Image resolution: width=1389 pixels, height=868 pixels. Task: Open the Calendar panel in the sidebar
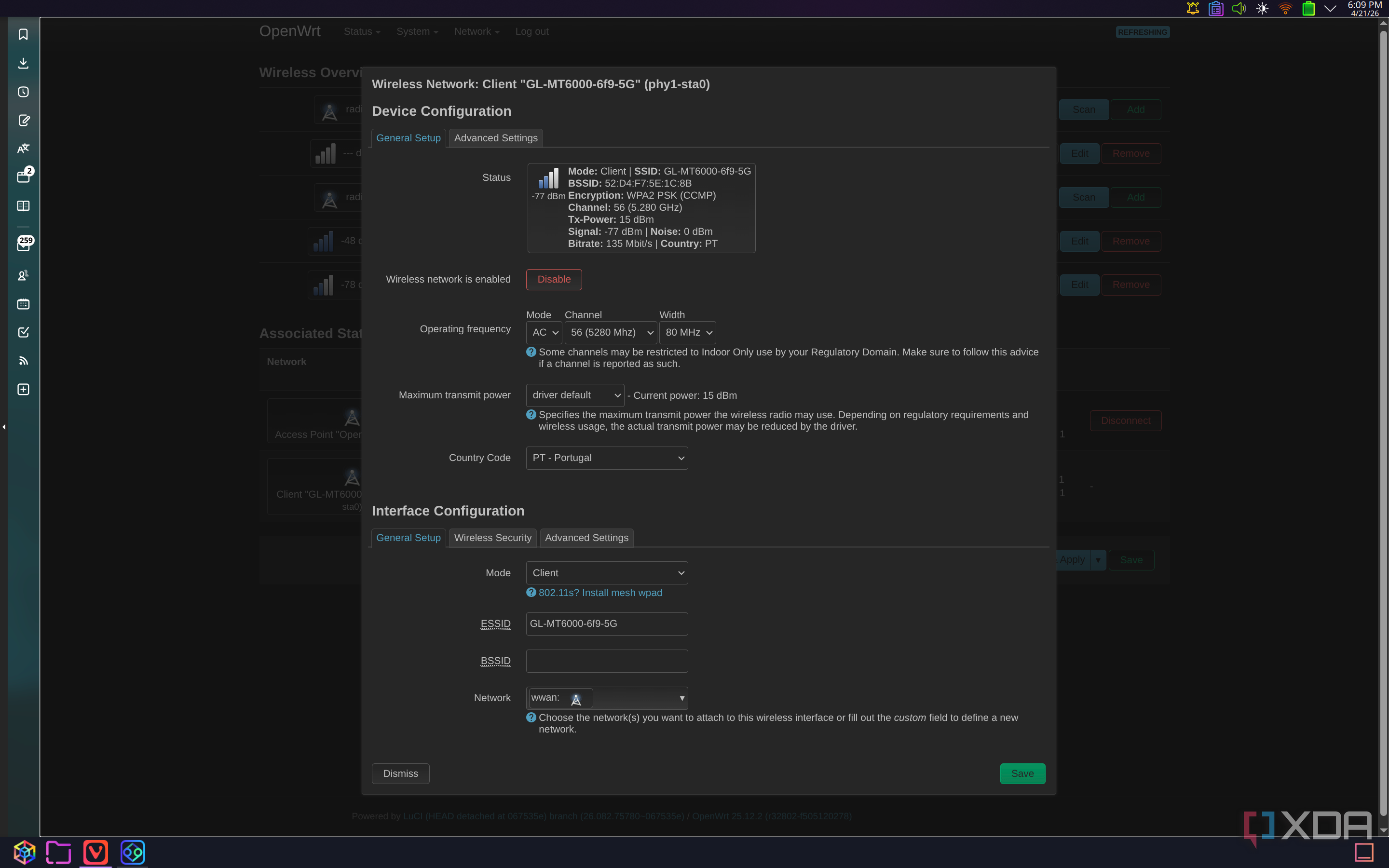point(24,304)
